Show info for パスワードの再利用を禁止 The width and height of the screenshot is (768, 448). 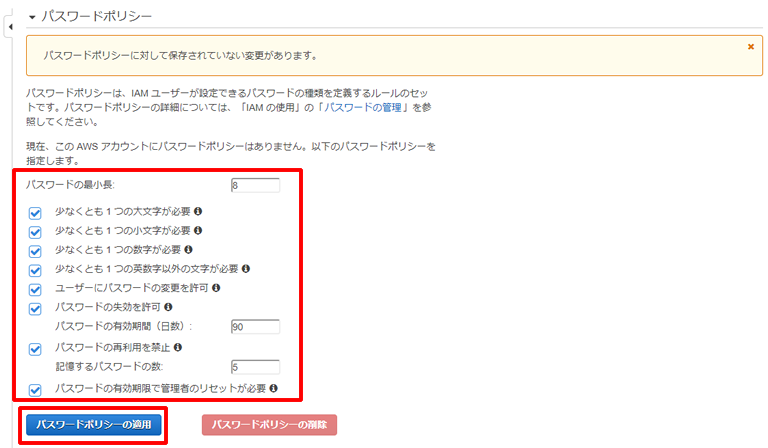click(178, 347)
